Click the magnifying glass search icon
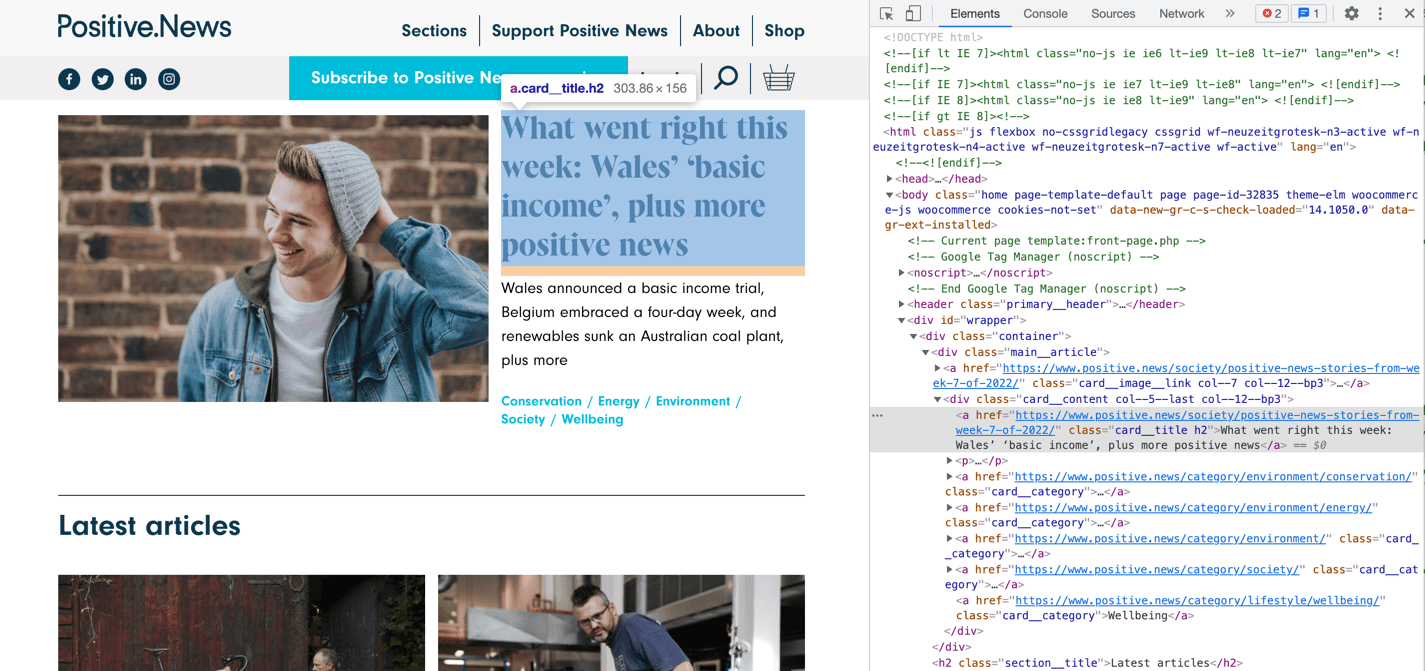This screenshot has width=1425, height=671. pos(726,78)
